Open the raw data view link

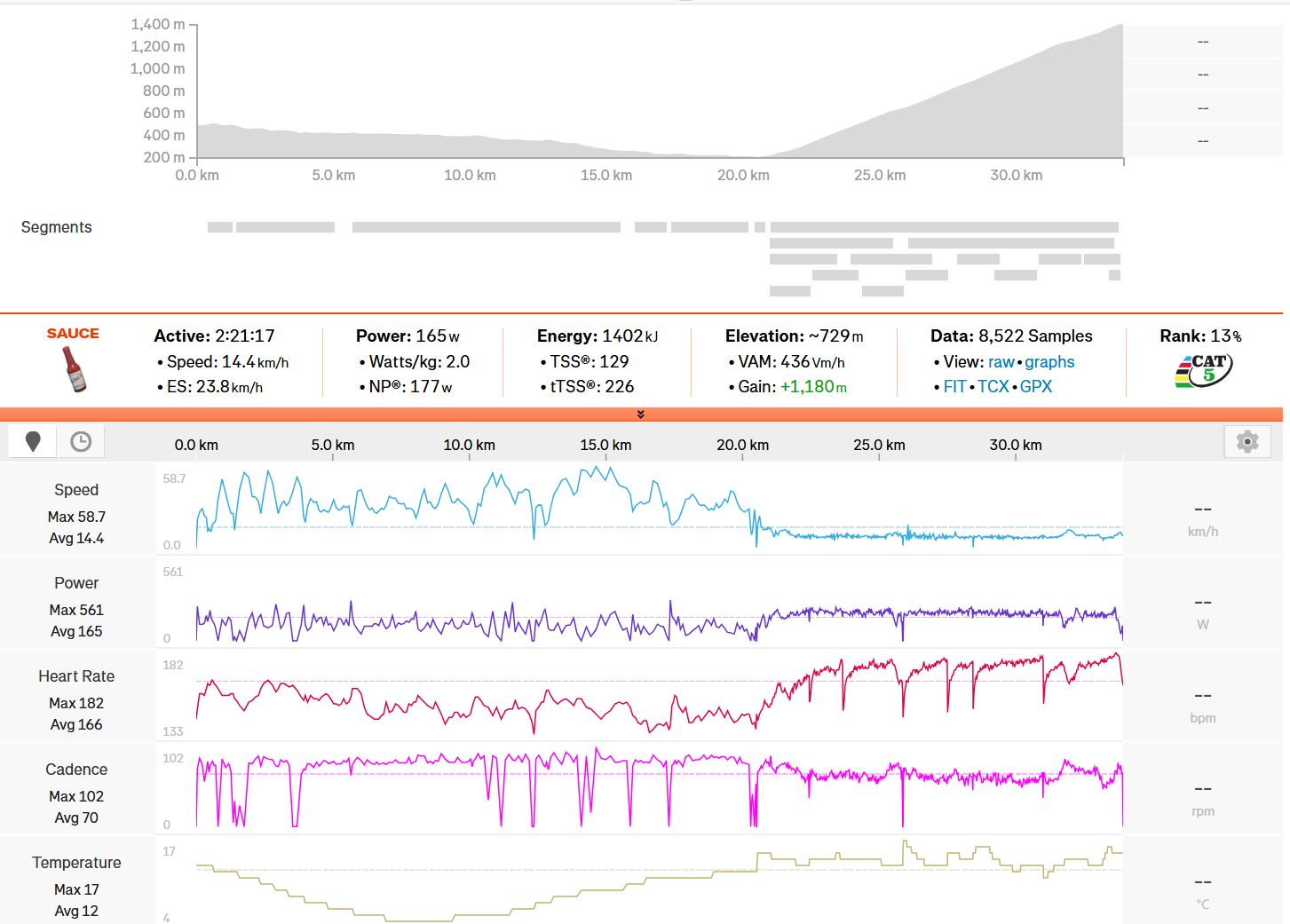(1001, 362)
